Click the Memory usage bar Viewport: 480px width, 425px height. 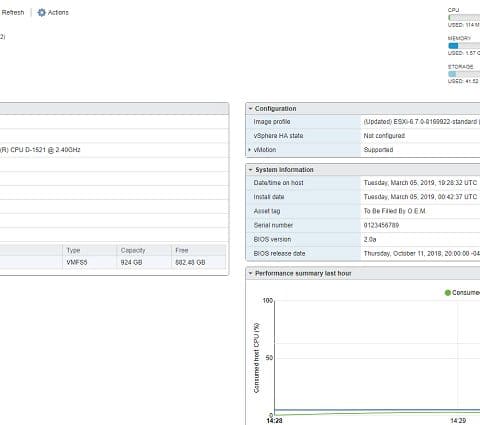(x=464, y=46)
